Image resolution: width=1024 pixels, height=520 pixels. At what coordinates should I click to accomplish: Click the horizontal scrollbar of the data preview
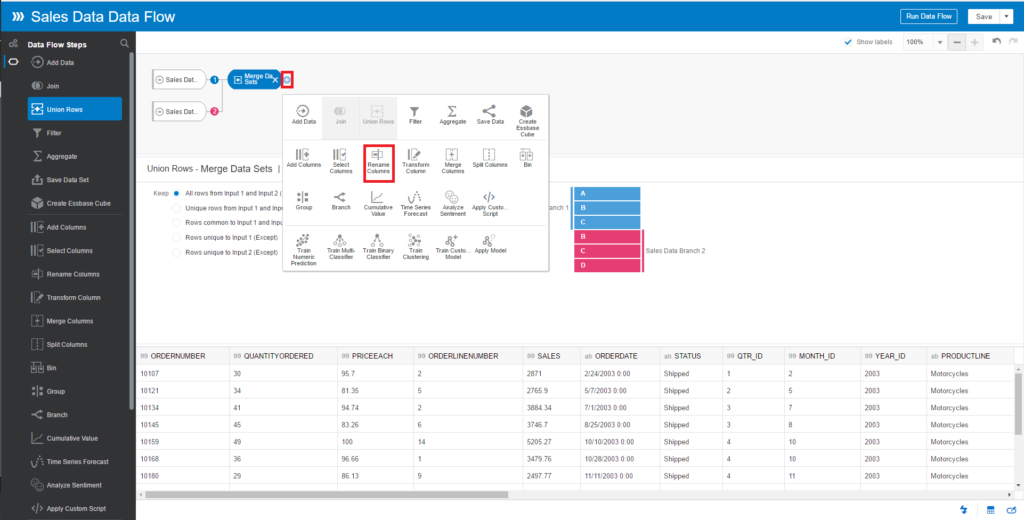(327, 494)
